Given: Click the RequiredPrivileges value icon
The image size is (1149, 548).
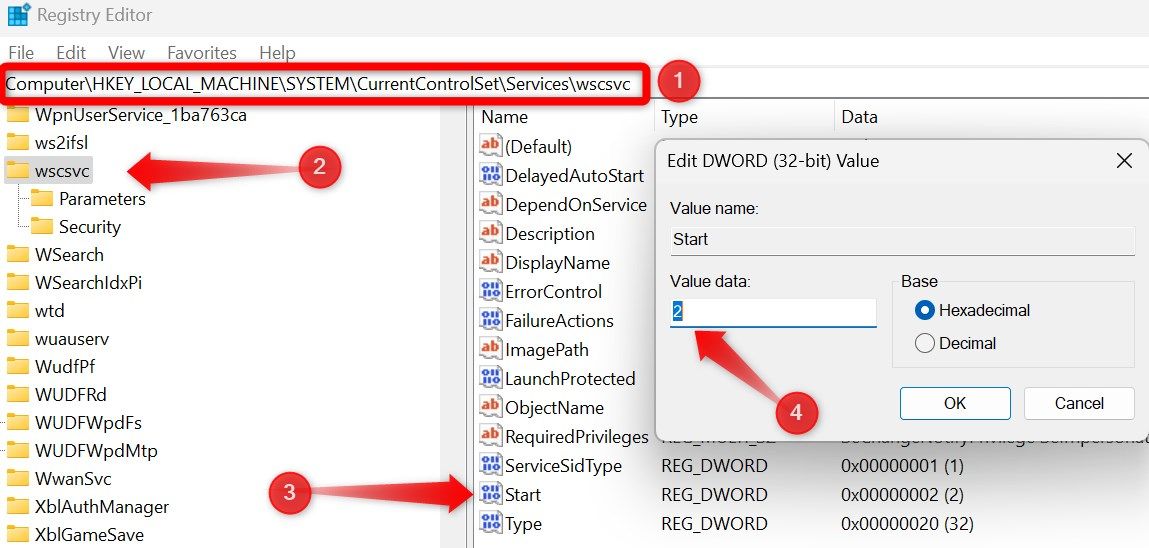Looking at the screenshot, I should (x=490, y=437).
